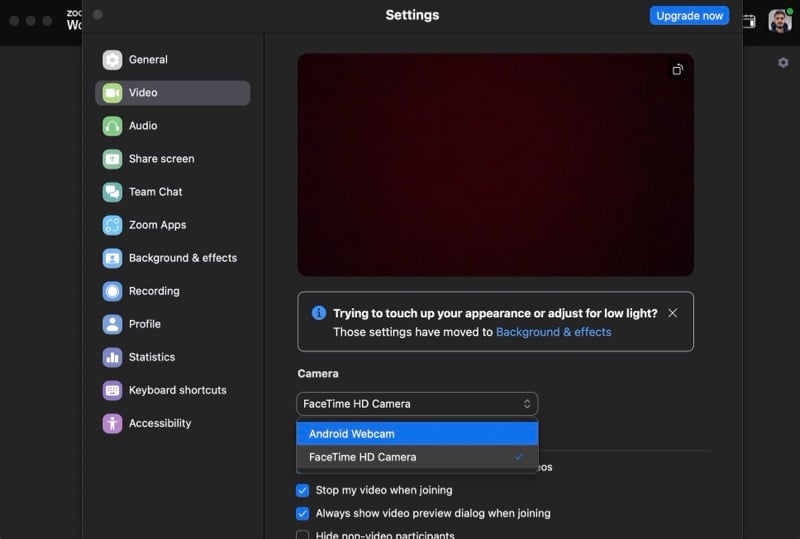This screenshot has width=800, height=539.
Task: Rotate the video preview using the corner icon
Action: [x=678, y=69]
